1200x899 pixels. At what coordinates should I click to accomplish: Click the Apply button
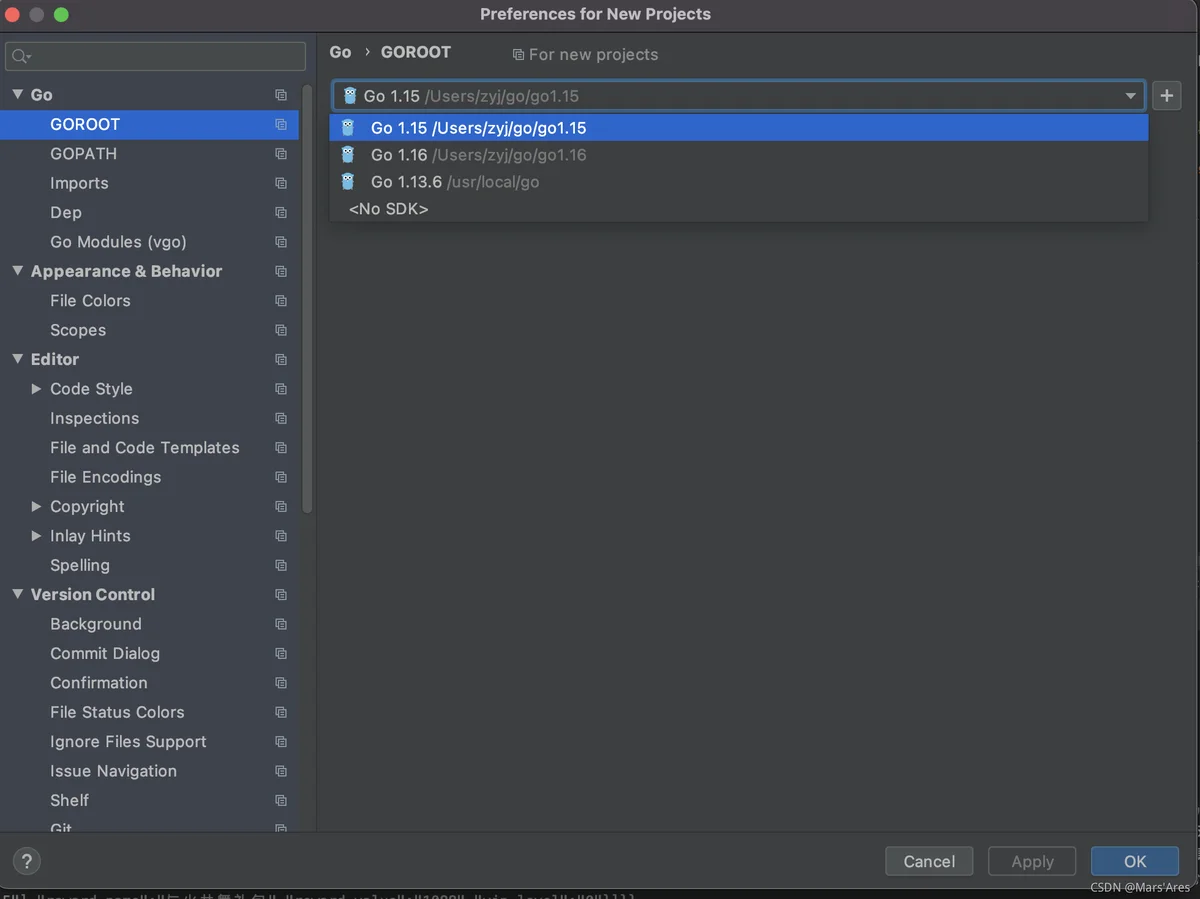[1032, 861]
